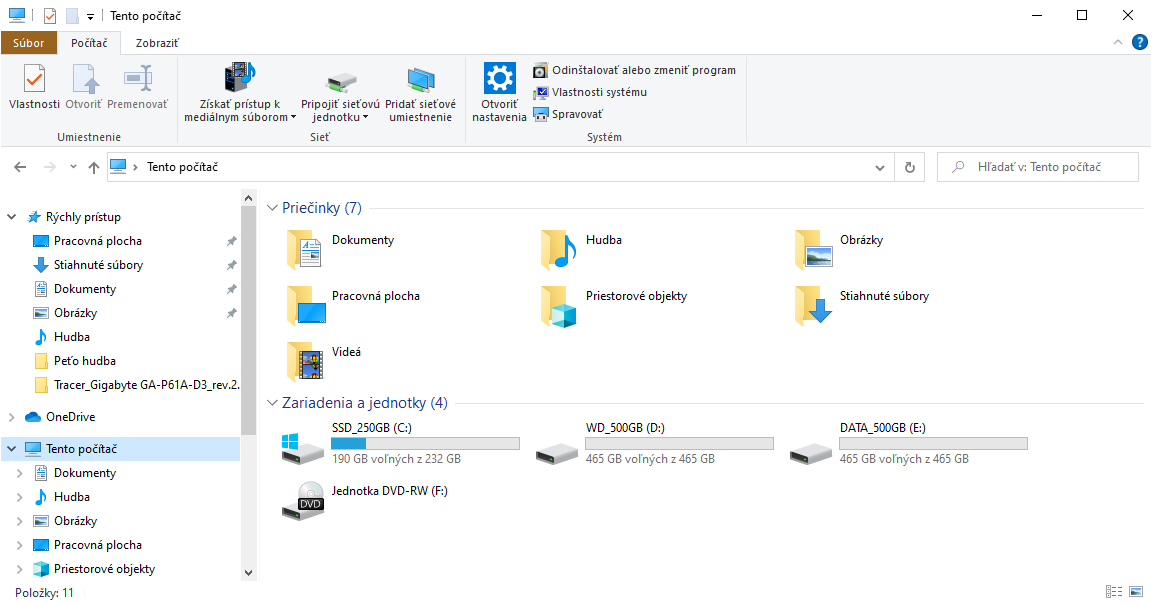The width and height of the screenshot is (1152, 605).
Task: Open Otvoriť nastavenia settings icon
Action: click(499, 88)
